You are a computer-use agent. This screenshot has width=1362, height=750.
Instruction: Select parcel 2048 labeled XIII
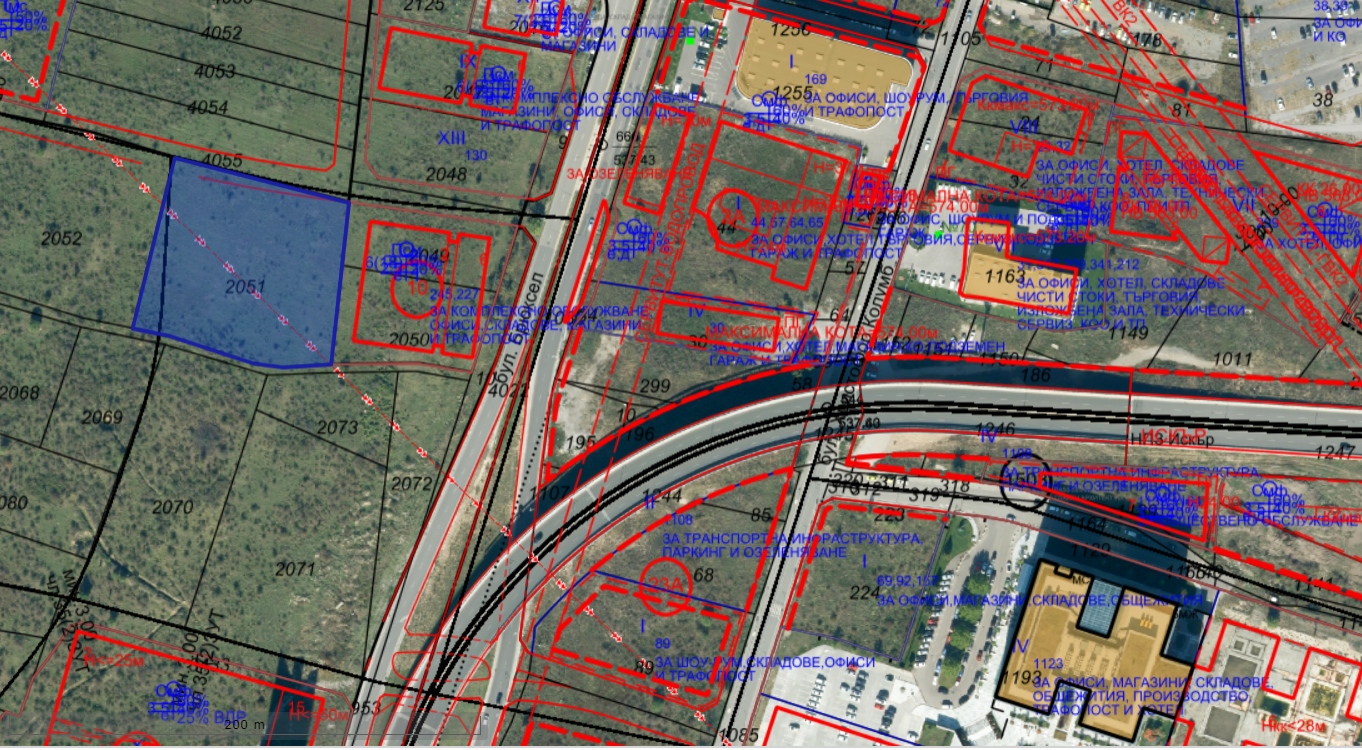(446, 174)
